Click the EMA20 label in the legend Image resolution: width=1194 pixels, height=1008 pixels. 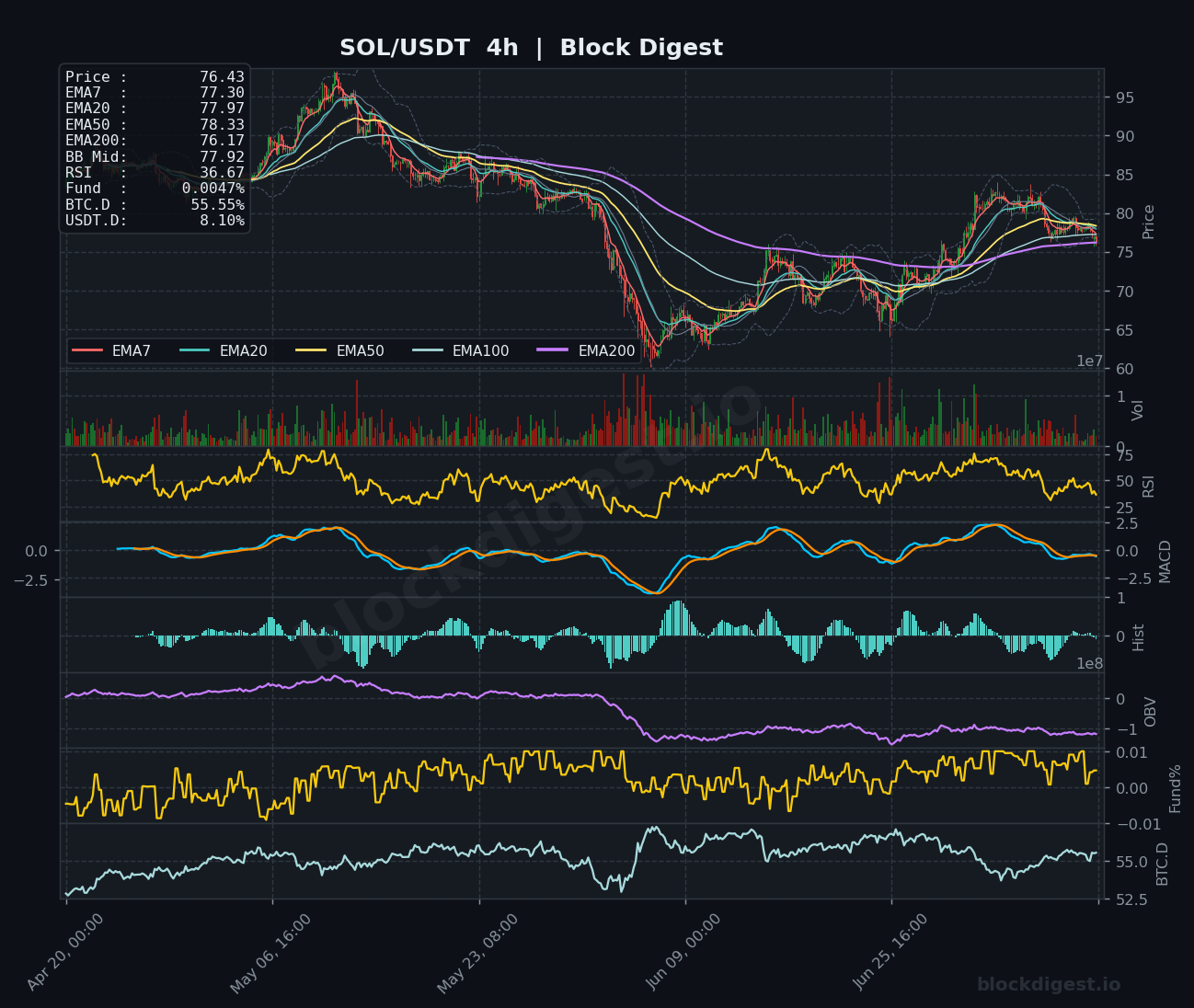(243, 350)
